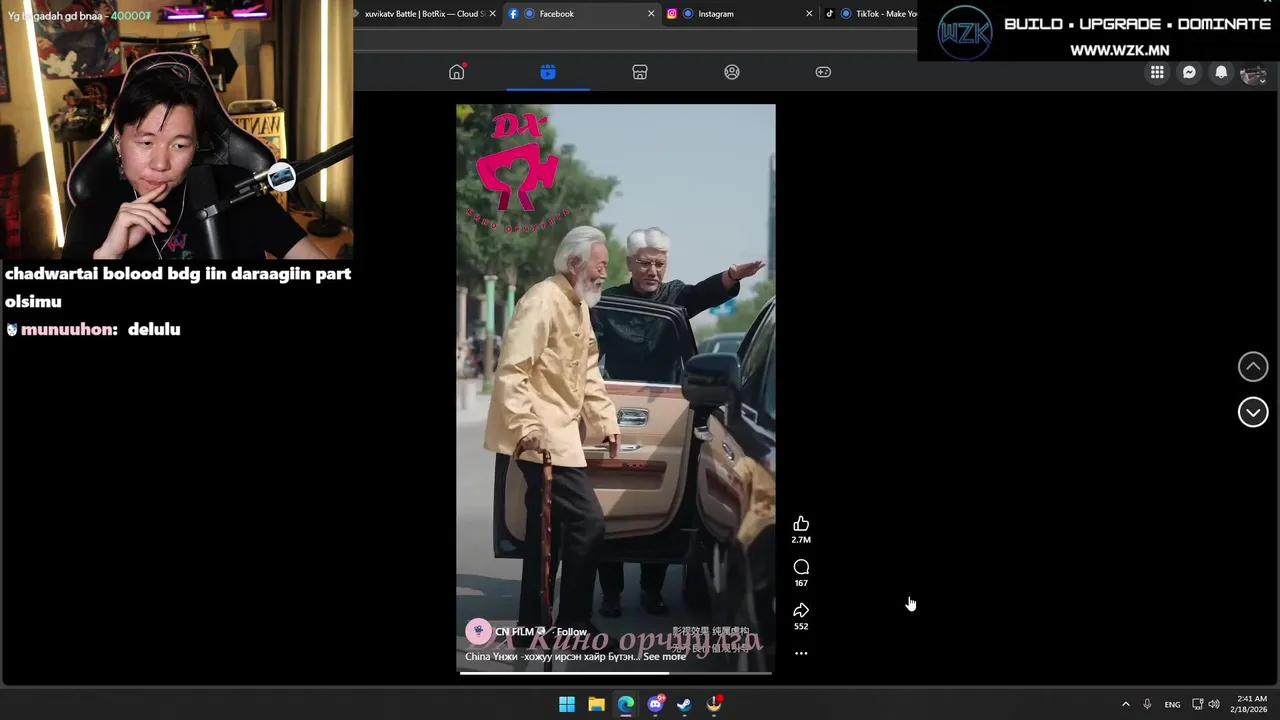Open Steam from the taskbar
The image size is (1280, 720).
tap(684, 704)
